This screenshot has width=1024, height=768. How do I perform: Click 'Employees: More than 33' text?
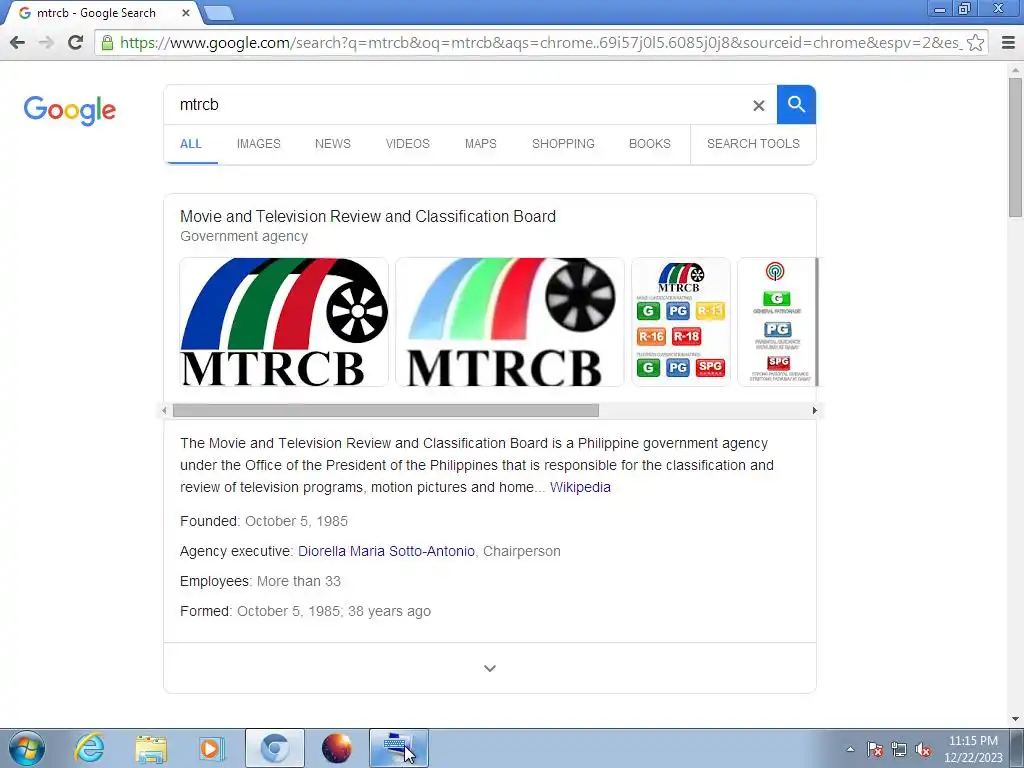point(260,581)
